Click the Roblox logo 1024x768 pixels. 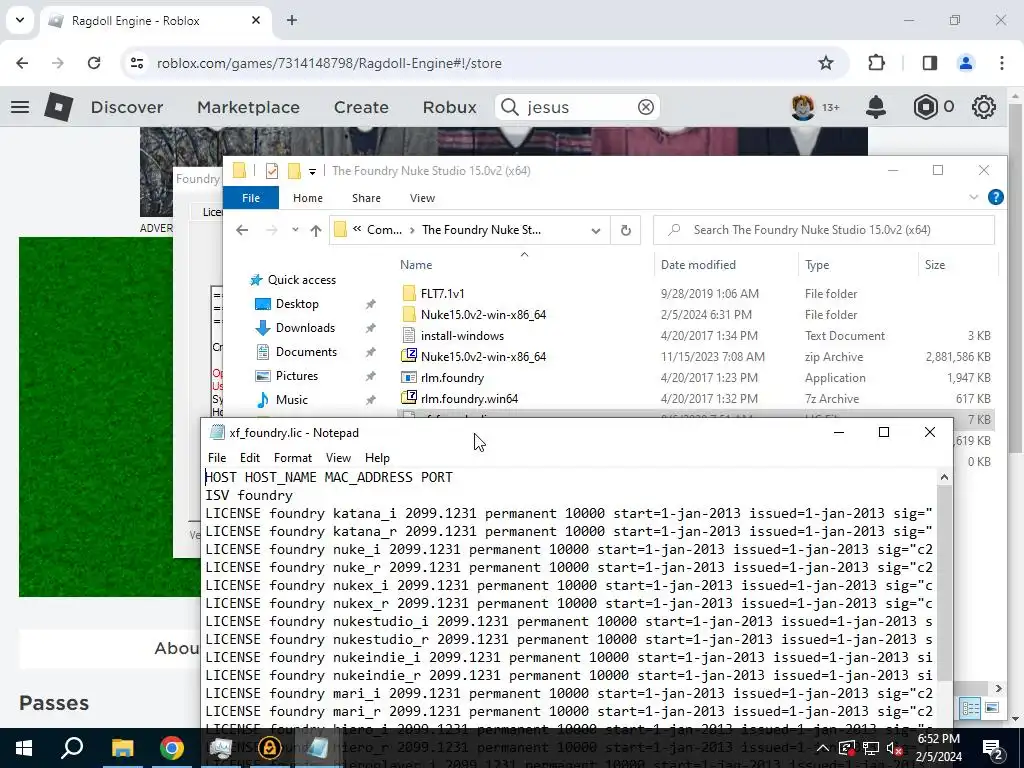coord(59,107)
